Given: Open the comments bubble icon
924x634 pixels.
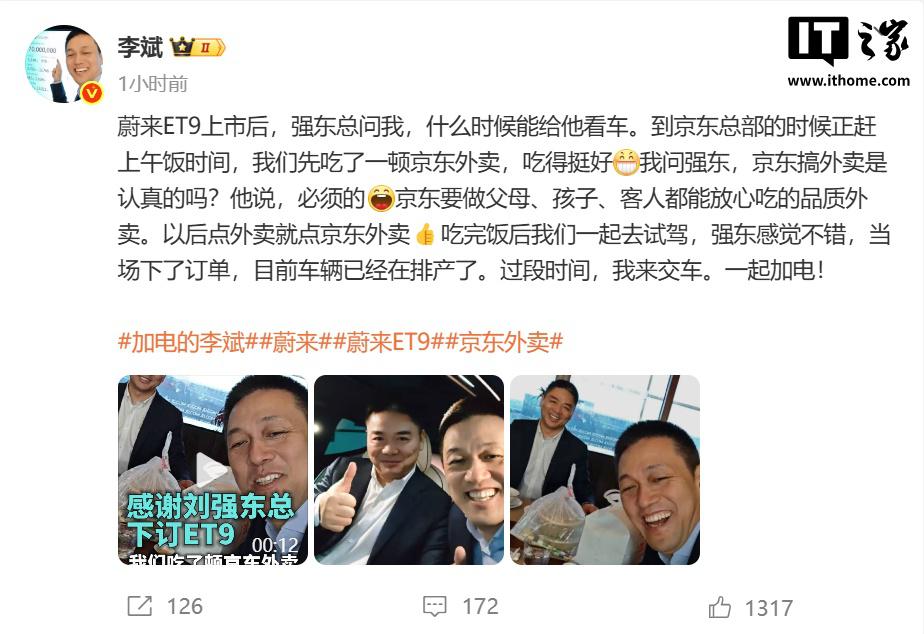Looking at the screenshot, I should click(435, 606).
